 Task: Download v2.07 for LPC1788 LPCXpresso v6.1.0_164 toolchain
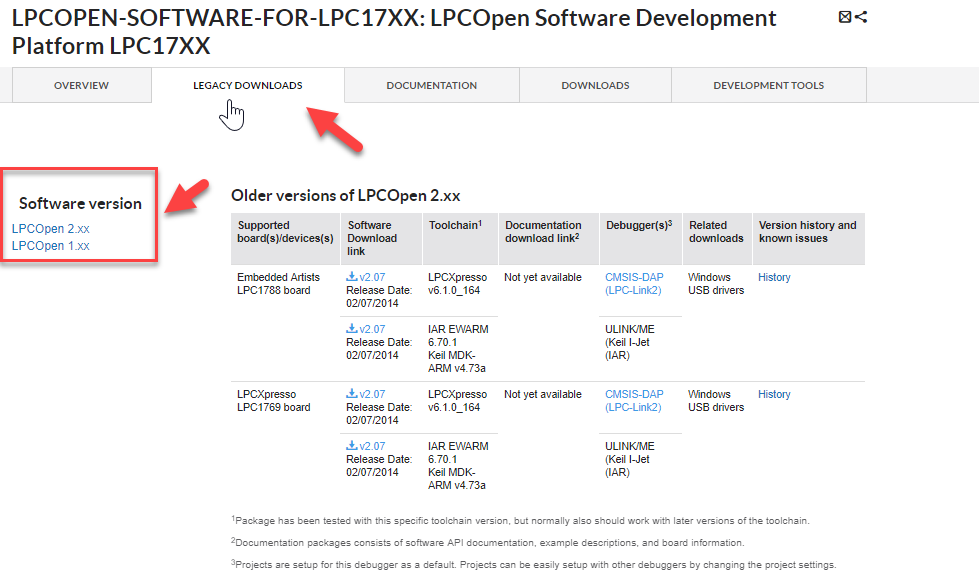point(366,277)
